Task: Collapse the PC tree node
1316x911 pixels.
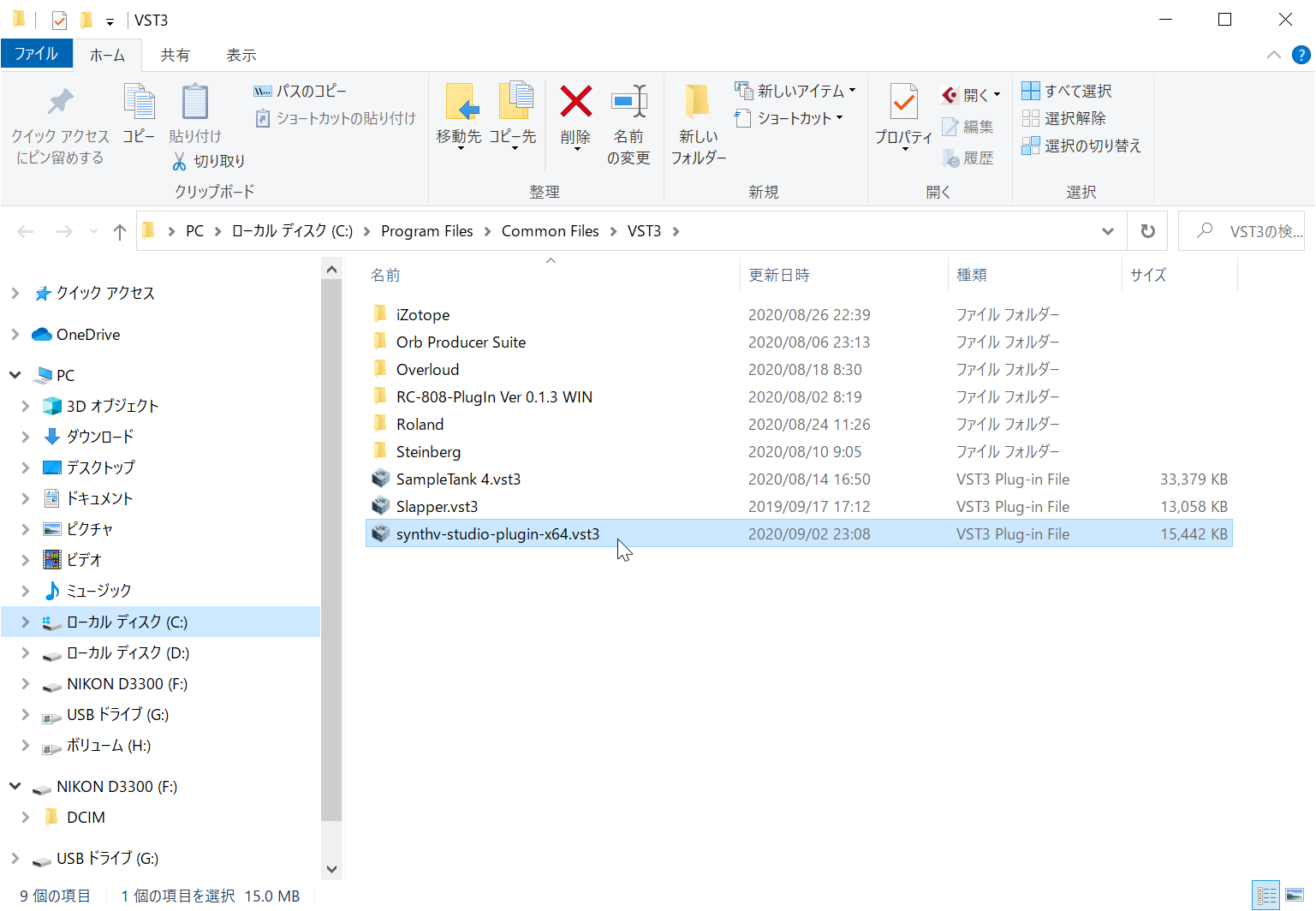Action: 15,375
